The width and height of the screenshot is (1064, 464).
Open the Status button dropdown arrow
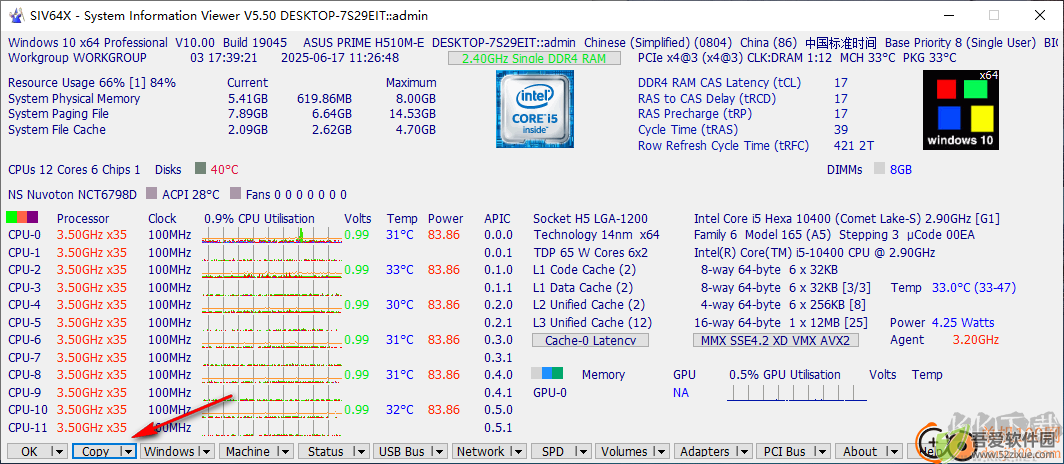pos(360,451)
